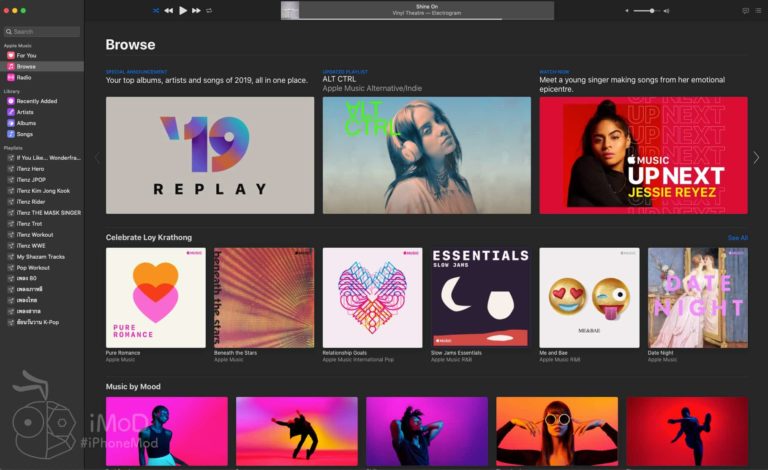Toggle the repeat mode icon

tap(209, 10)
